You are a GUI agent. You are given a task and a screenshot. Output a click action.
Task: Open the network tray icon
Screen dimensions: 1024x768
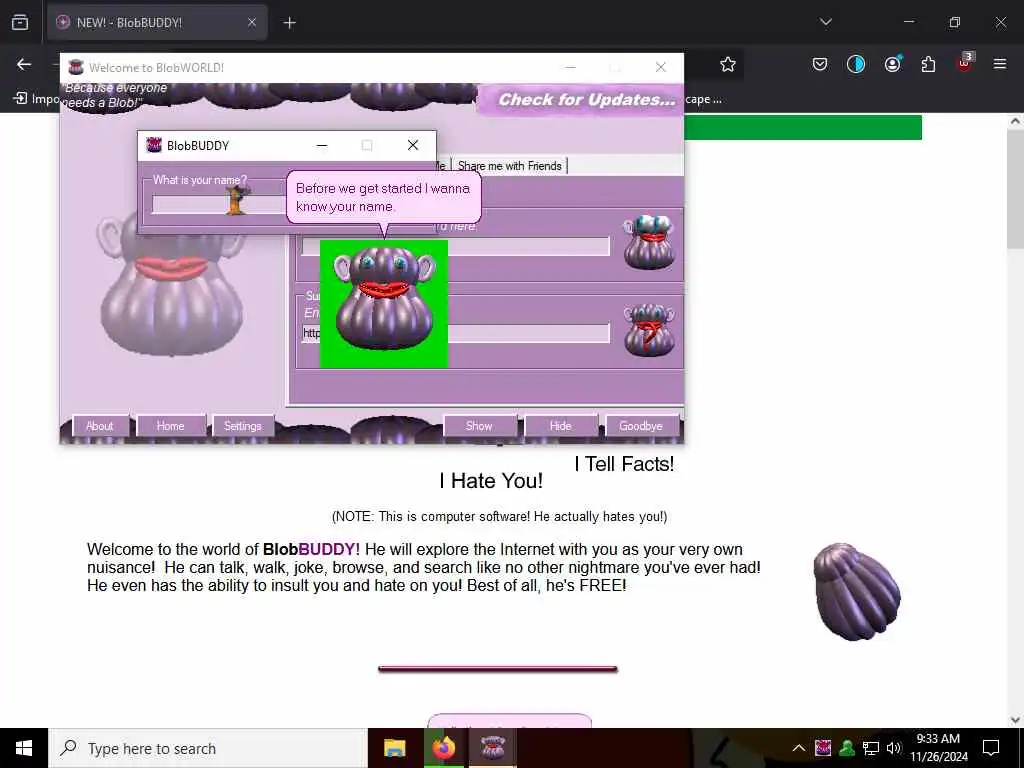[x=871, y=748]
